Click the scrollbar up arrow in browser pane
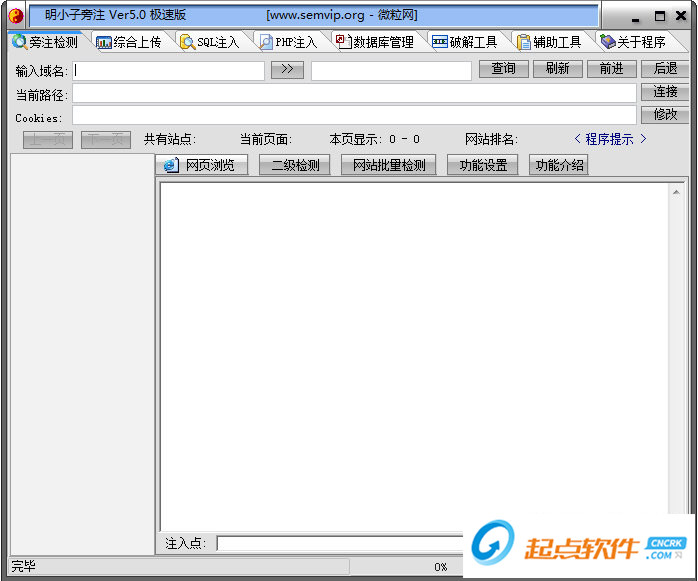The image size is (698, 581). [676, 192]
